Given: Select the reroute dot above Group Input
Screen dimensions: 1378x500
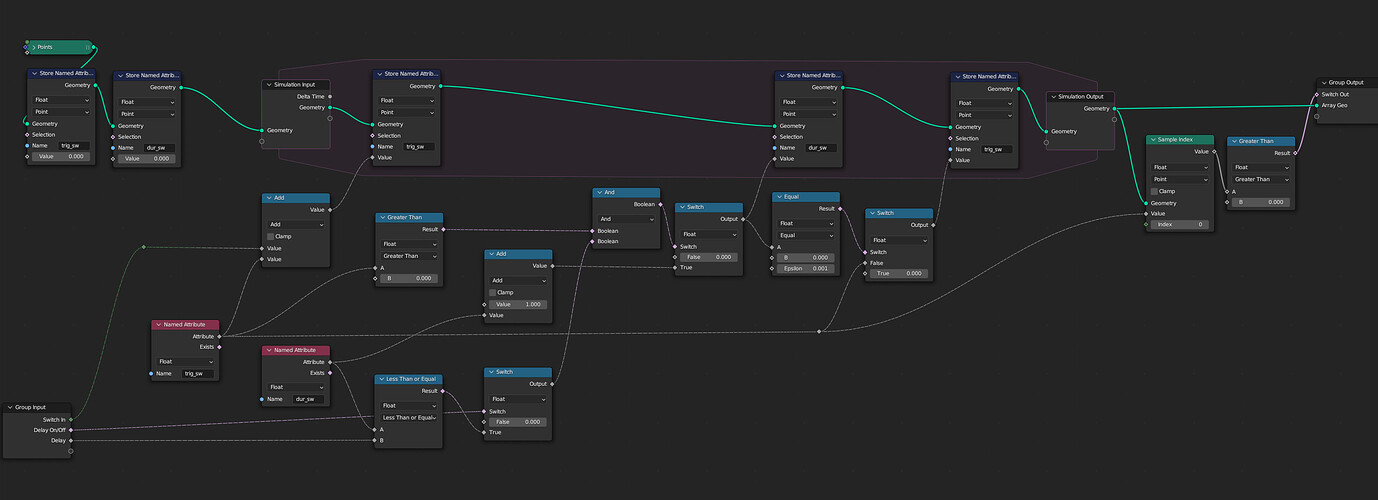Looking at the screenshot, I should [x=144, y=246].
